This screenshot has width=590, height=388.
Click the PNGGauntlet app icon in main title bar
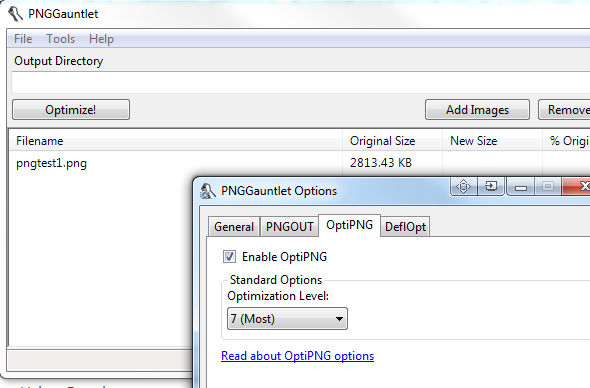point(15,14)
